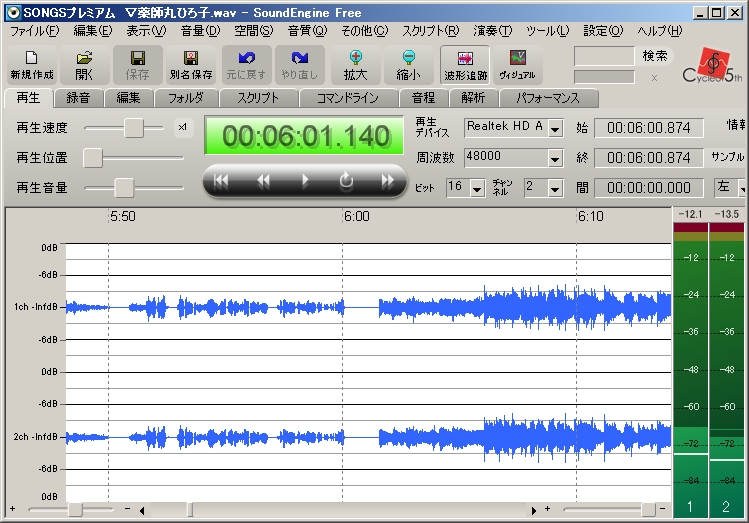Open the スクリプト(R) menu
The width and height of the screenshot is (749, 523).
[x=430, y=31]
